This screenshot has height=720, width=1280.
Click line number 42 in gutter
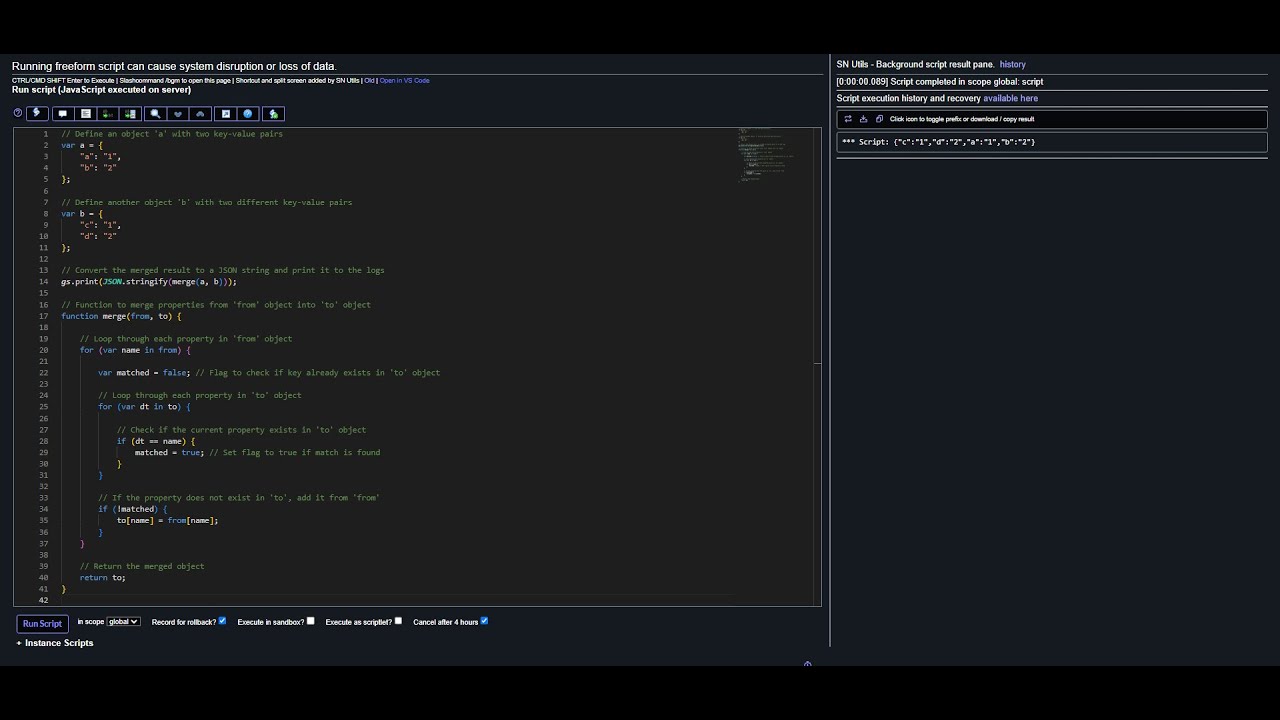[43, 600]
